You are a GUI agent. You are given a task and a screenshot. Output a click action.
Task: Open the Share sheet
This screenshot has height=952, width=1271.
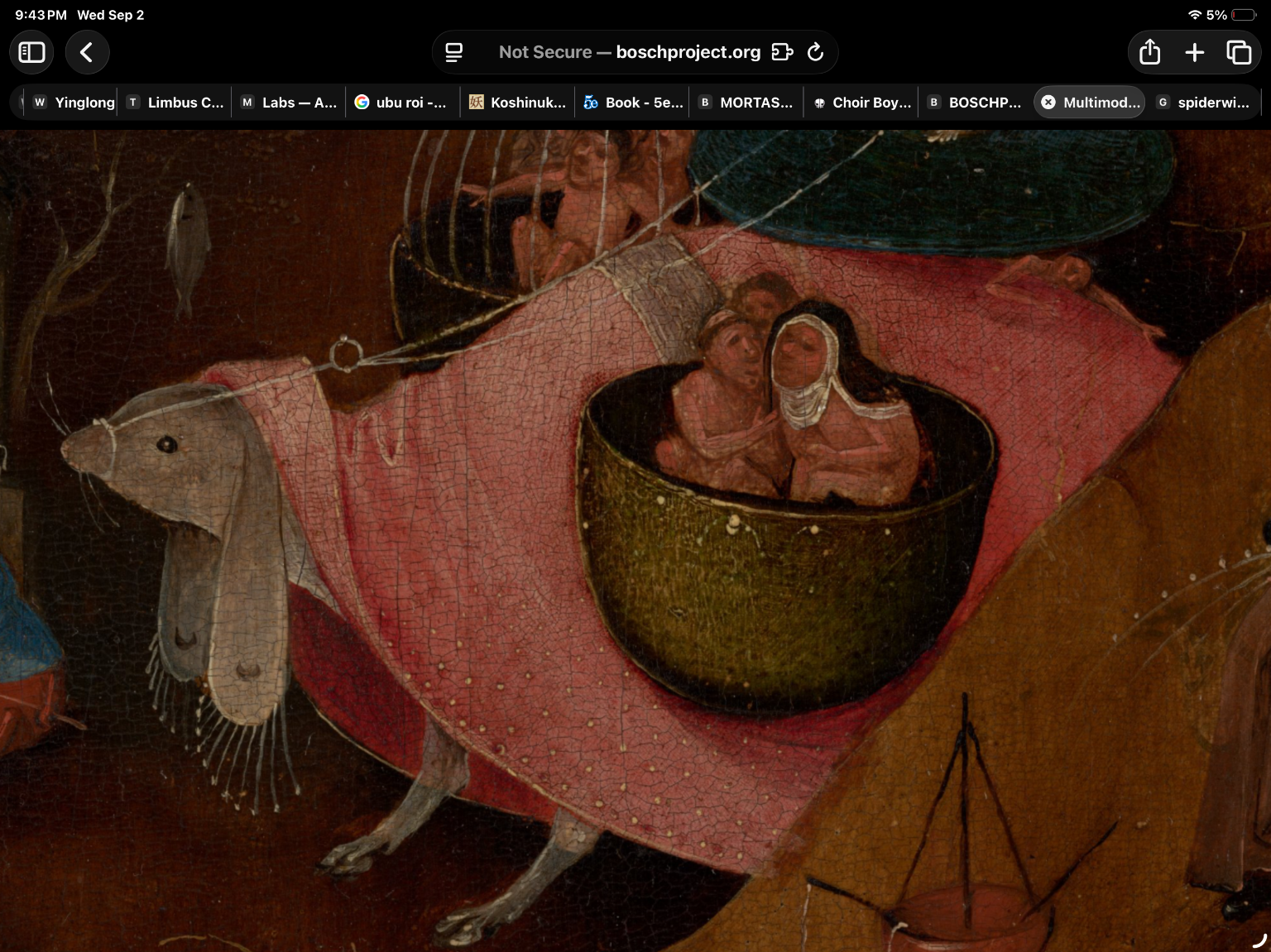pos(1149,52)
